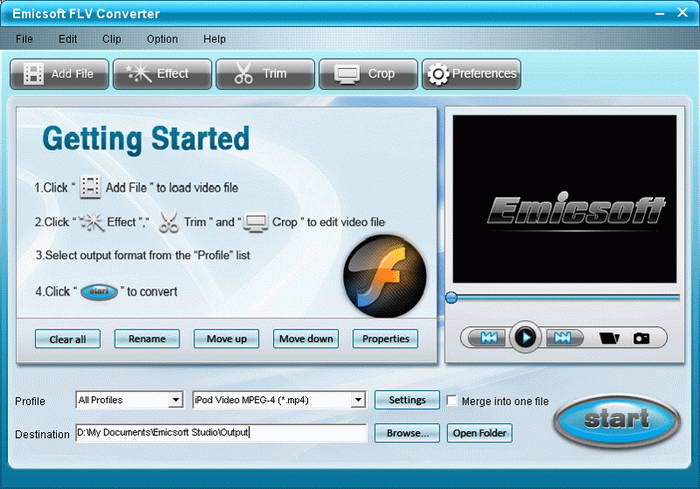This screenshot has height=489, width=700.
Task: Skip to previous clip in preview
Action: pos(488,338)
